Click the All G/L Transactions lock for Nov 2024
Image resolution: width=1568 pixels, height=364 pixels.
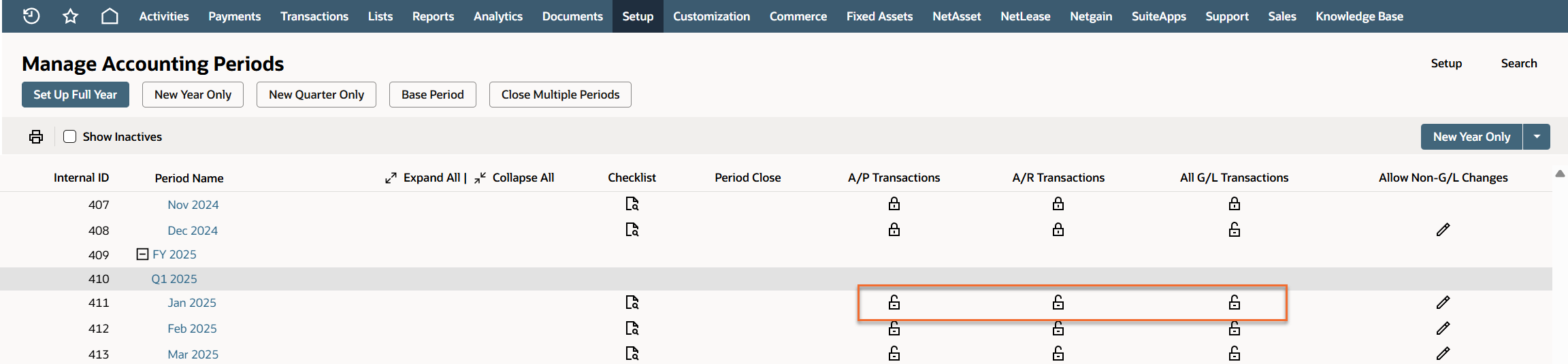tap(1235, 204)
